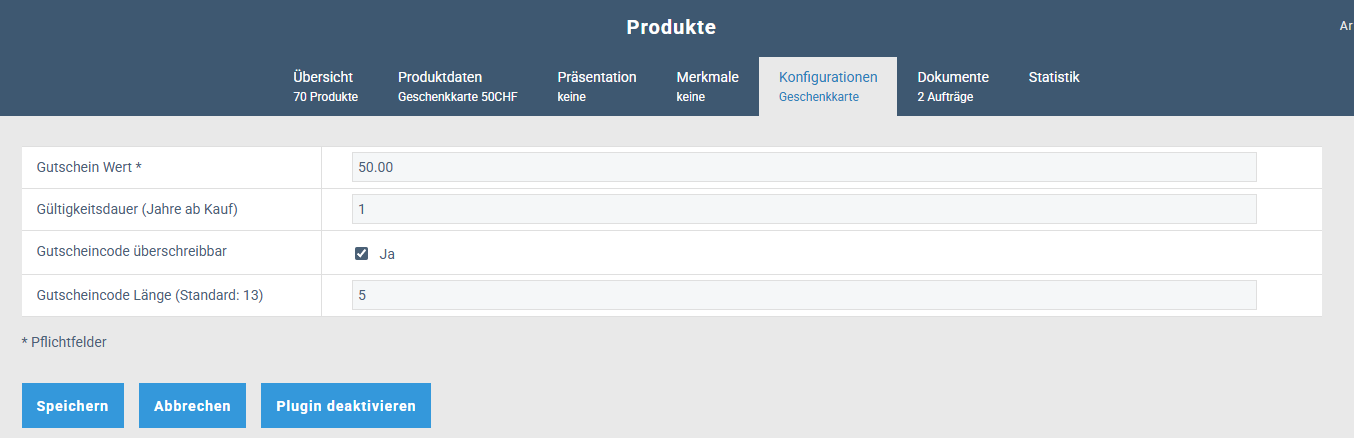This screenshot has width=1354, height=438.
Task: Click the Plugin deaktivieren button
Action: [345, 406]
